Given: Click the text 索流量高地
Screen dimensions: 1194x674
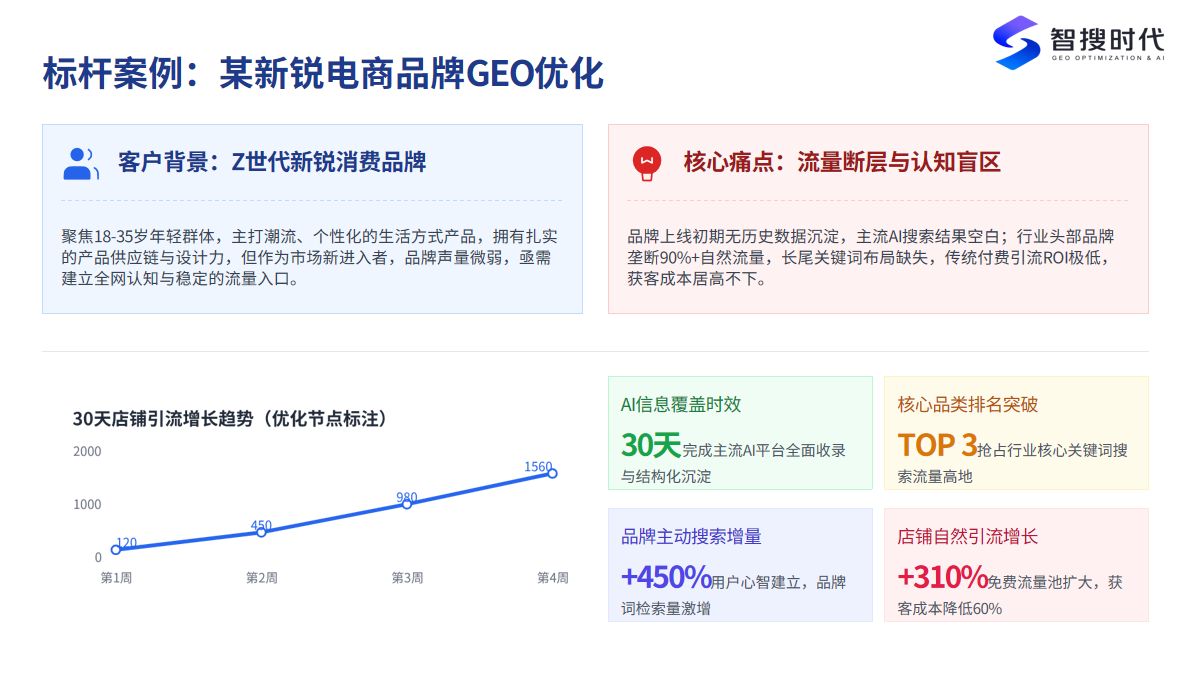Looking at the screenshot, I should (x=934, y=477).
